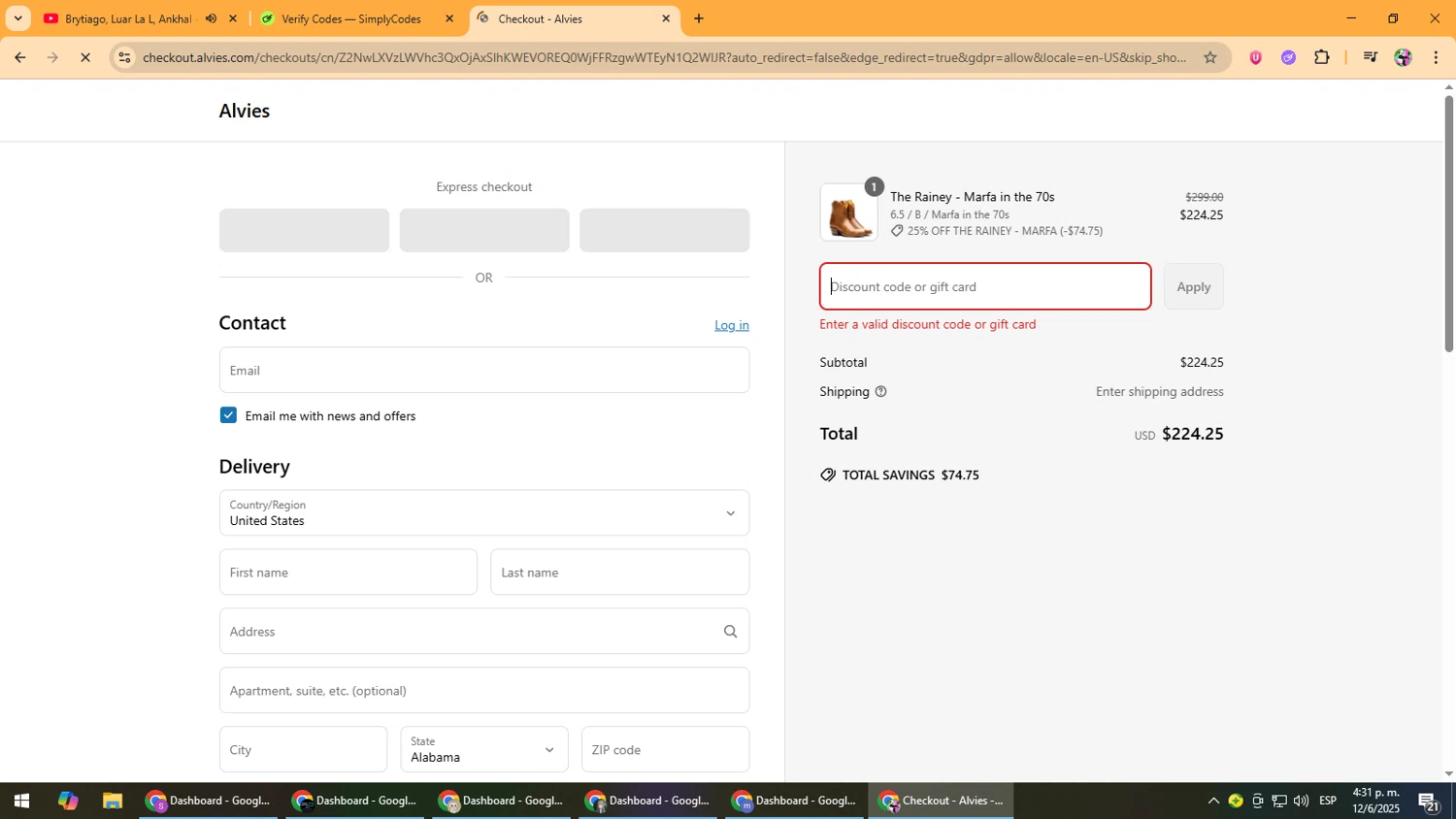This screenshot has width=1456, height=819.
Task: Mute the Brytiago YouTube tab audio icon
Action: click(211, 18)
